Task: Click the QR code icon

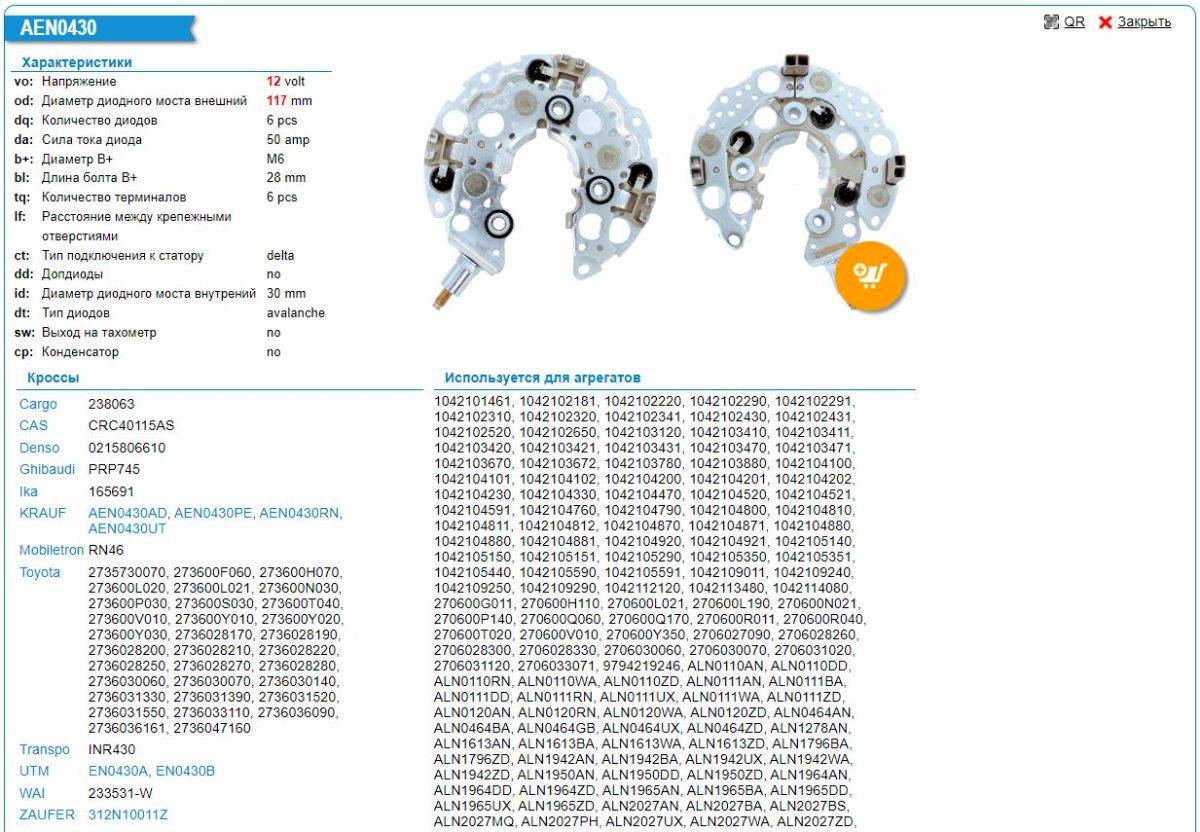Action: coord(1050,21)
